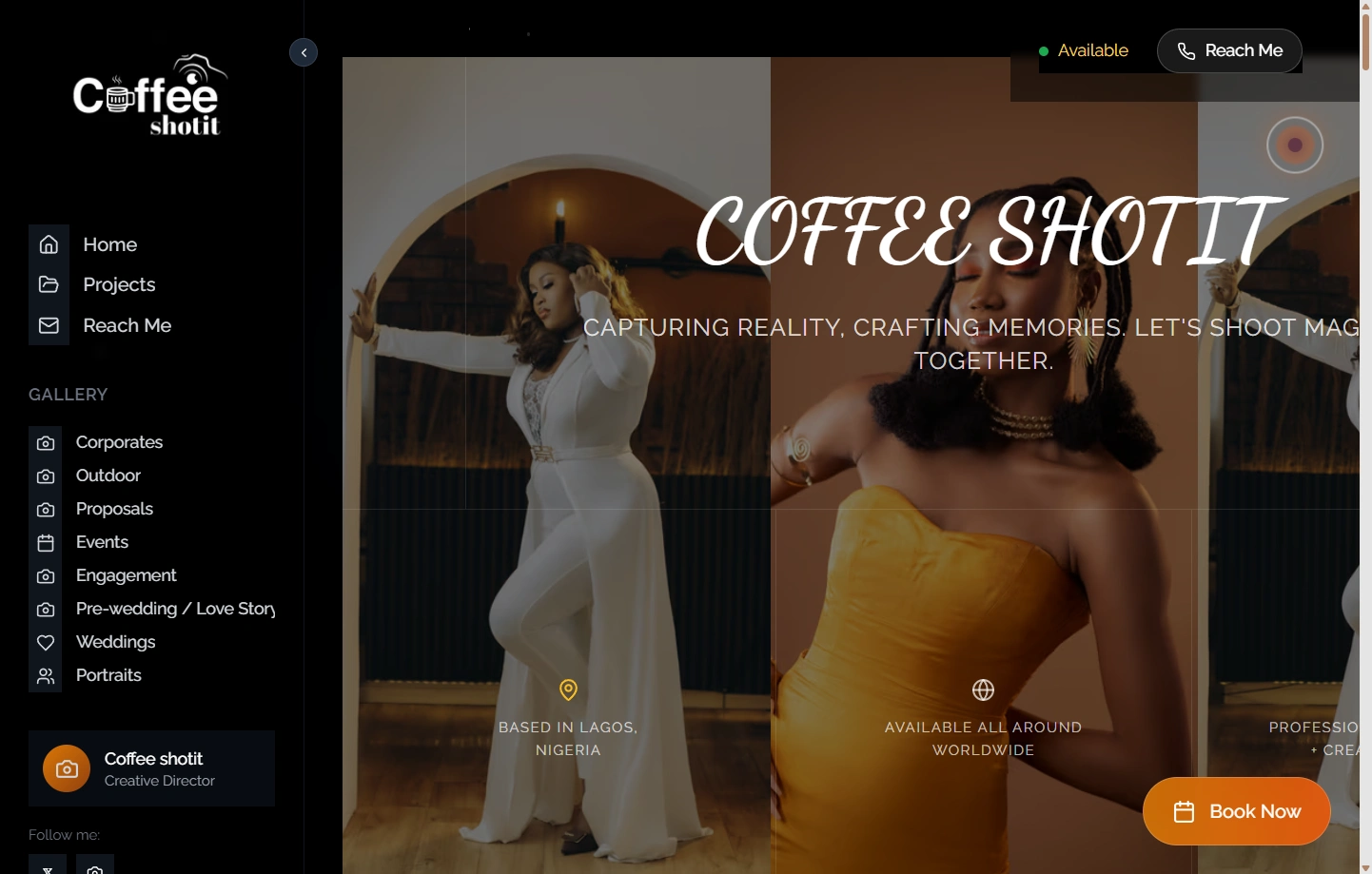Image resolution: width=1372 pixels, height=874 pixels.
Task: Open the Home menu item
Action: pos(109,244)
